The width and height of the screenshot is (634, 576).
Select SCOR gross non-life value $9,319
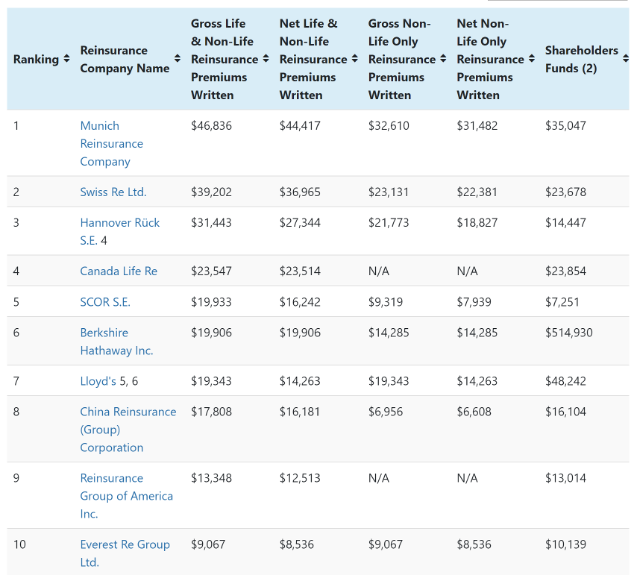385,302
